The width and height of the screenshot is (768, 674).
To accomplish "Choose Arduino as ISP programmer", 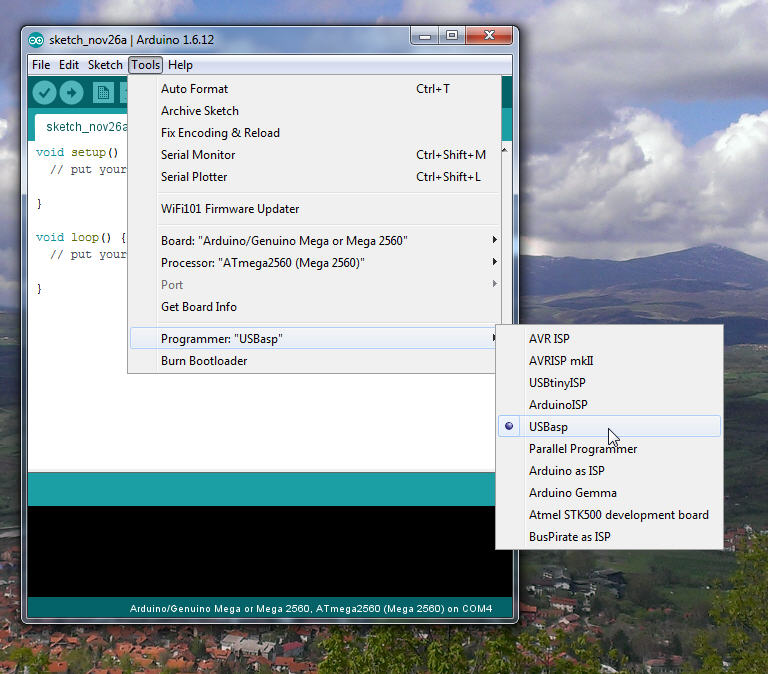I will click(x=566, y=471).
